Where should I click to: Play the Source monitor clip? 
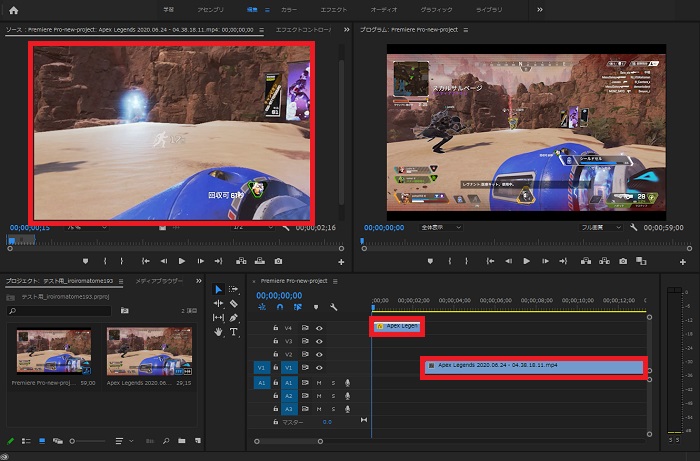[182, 261]
